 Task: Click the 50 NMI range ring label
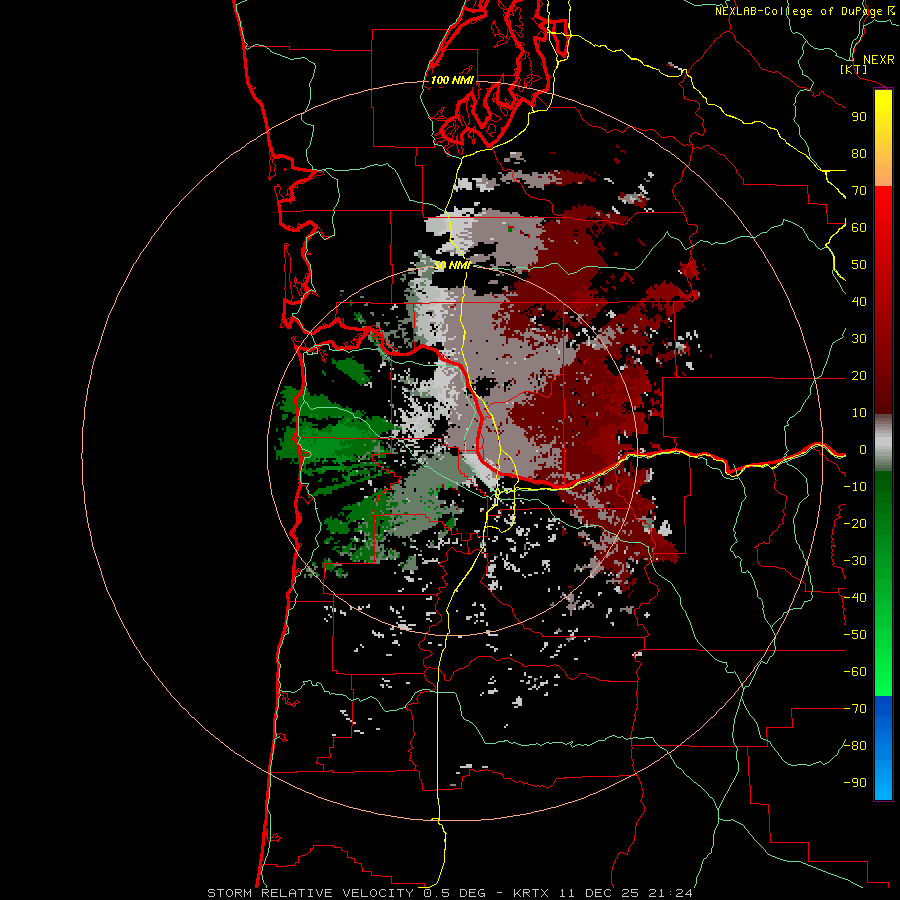[452, 265]
